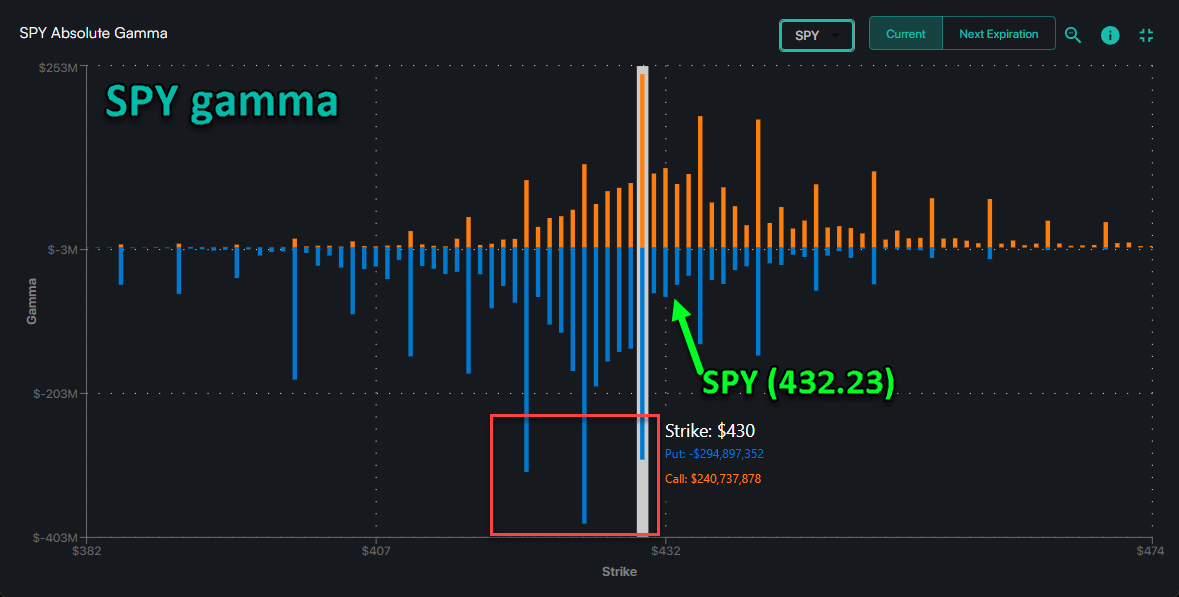Click the $382 strike axis label
The image size is (1179, 597).
click(87, 551)
